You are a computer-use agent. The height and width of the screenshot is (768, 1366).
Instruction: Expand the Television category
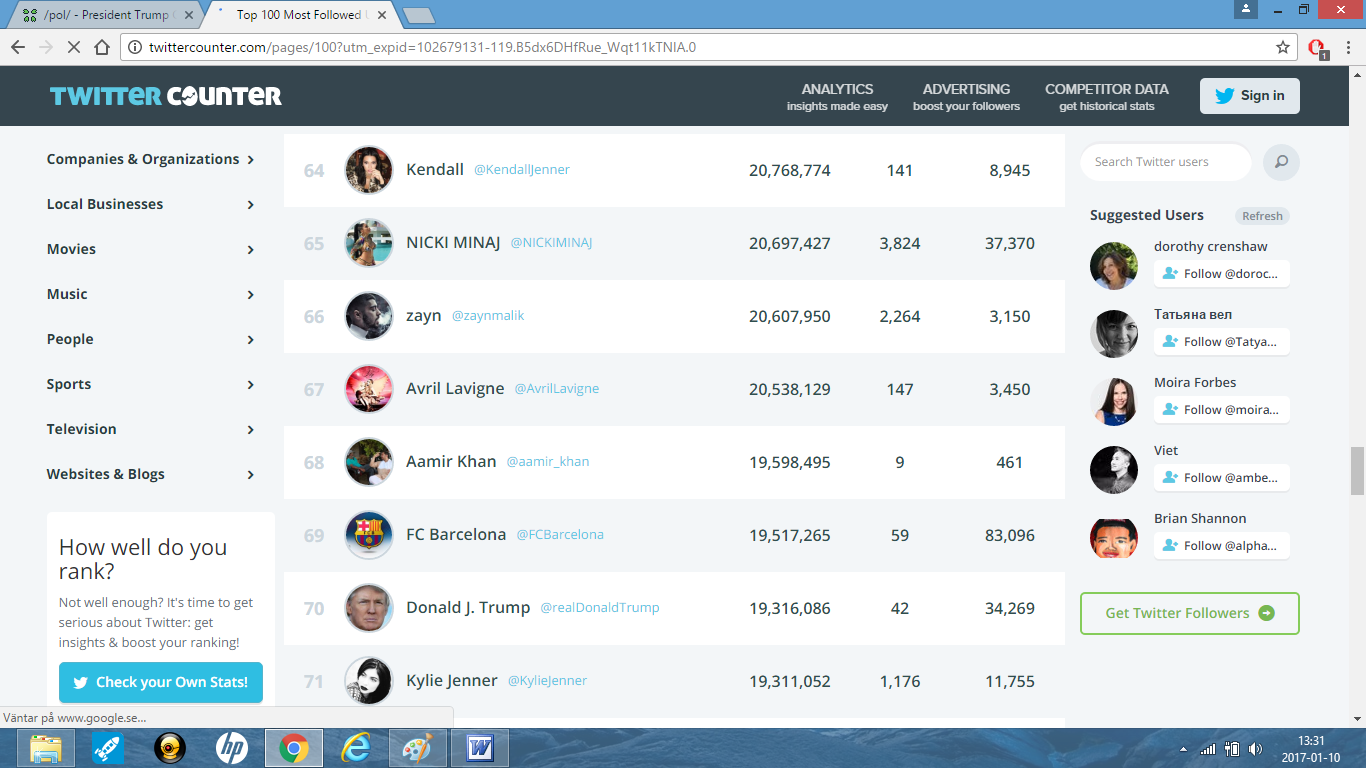(151, 429)
